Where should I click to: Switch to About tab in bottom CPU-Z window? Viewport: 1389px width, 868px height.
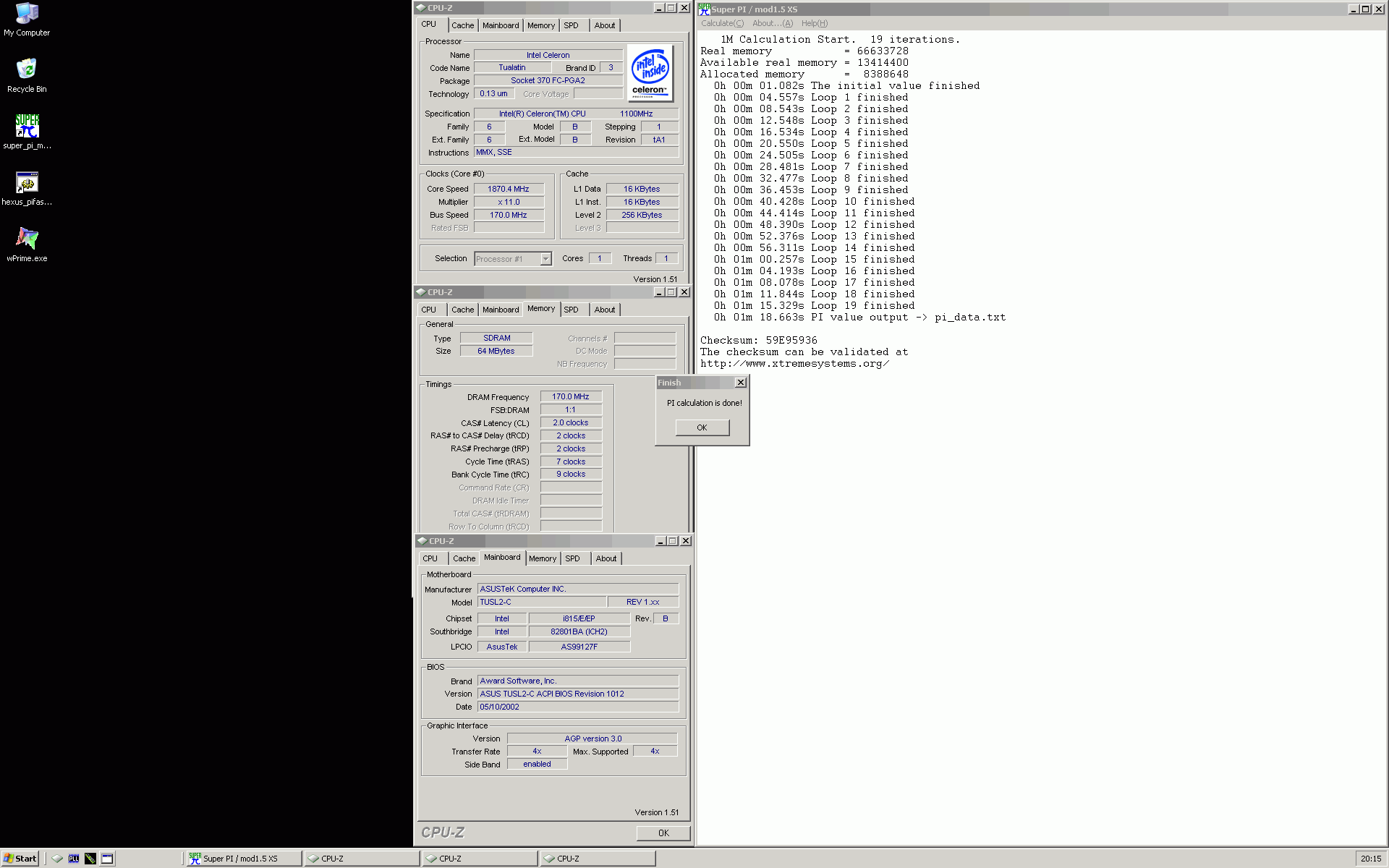click(x=606, y=558)
